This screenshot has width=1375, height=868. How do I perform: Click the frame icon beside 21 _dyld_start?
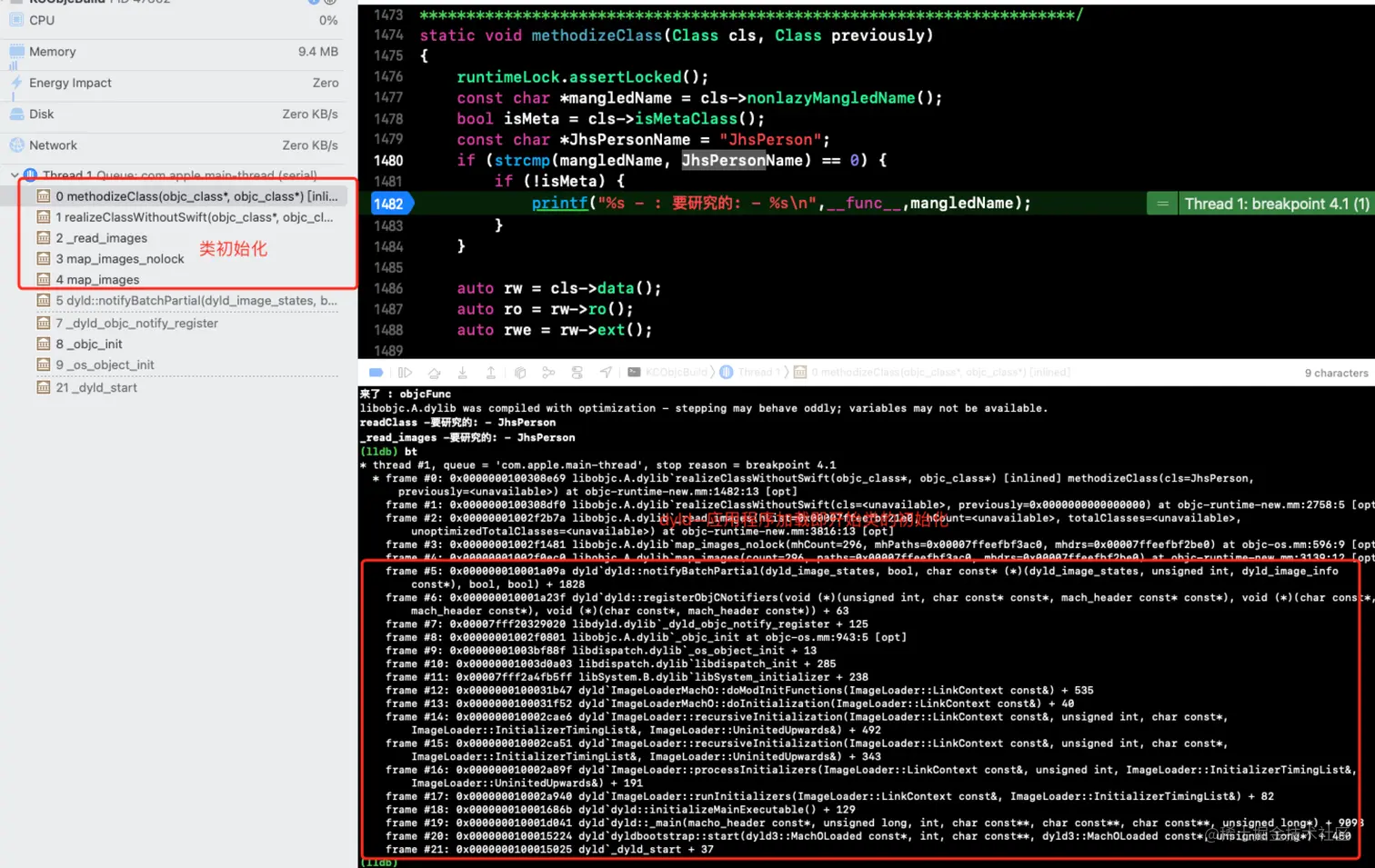pos(43,387)
